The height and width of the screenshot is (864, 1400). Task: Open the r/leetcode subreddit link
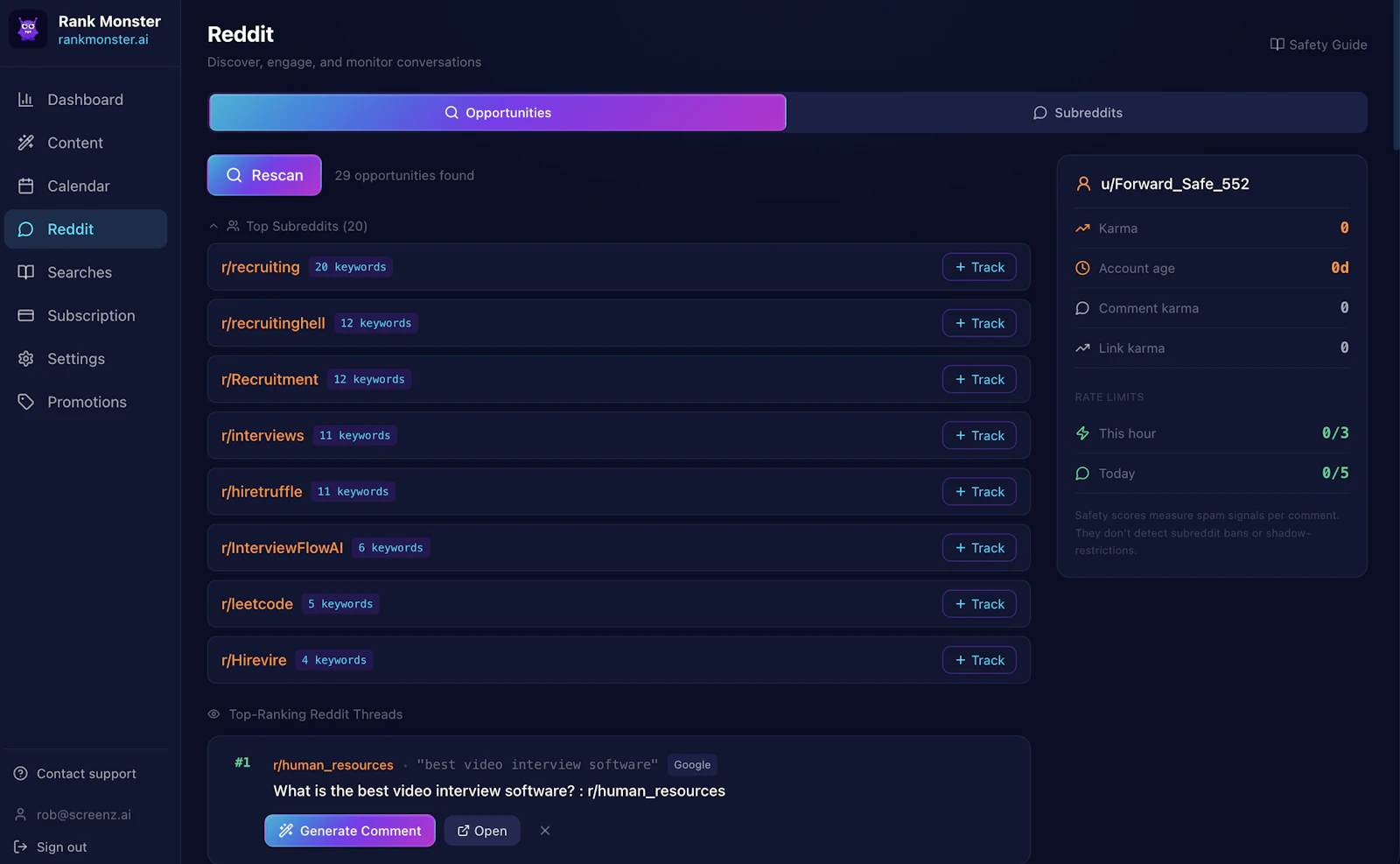pos(257,604)
